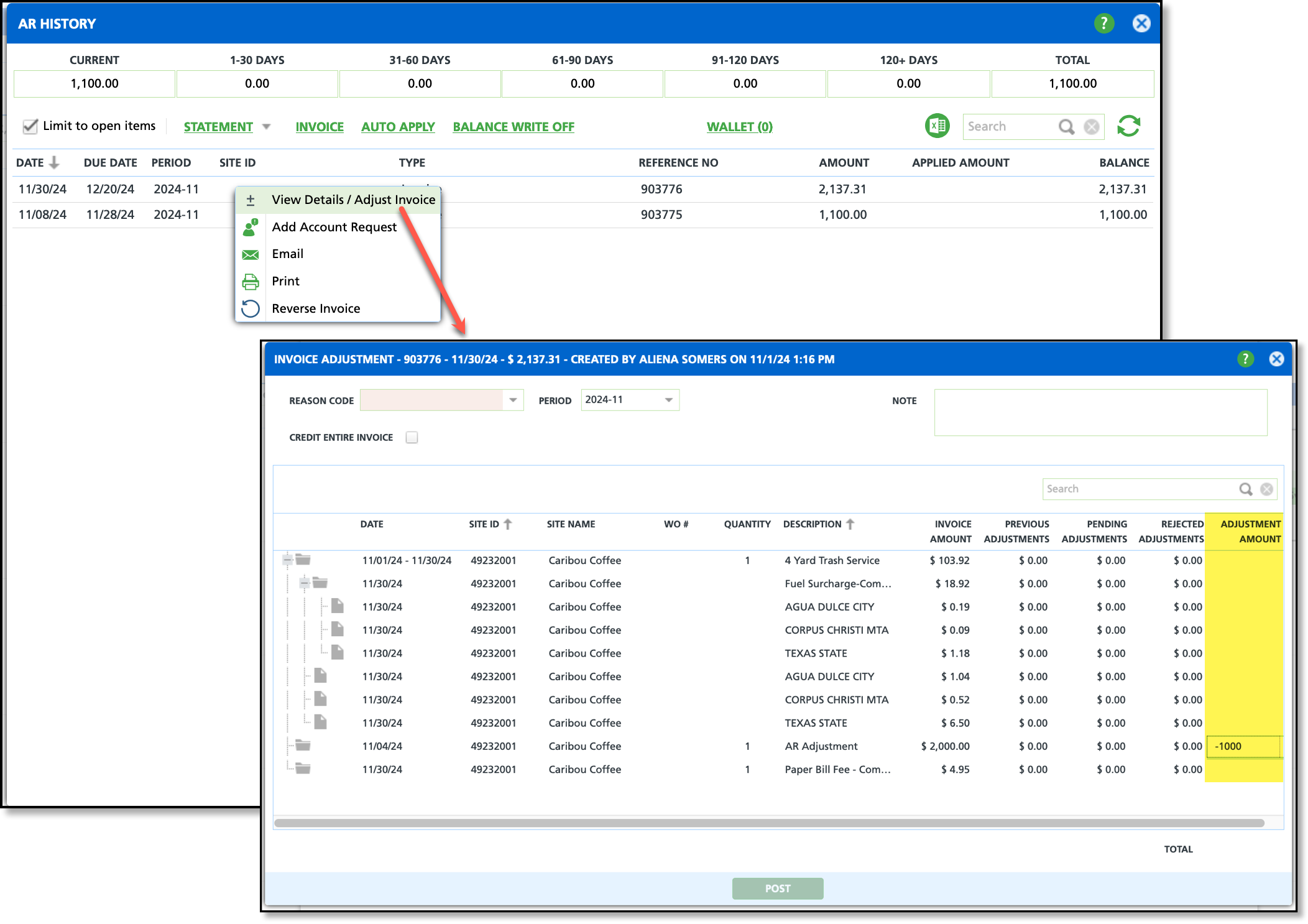Open the Reason Code dropdown
Viewport: 1308px width, 924px height.
513,400
